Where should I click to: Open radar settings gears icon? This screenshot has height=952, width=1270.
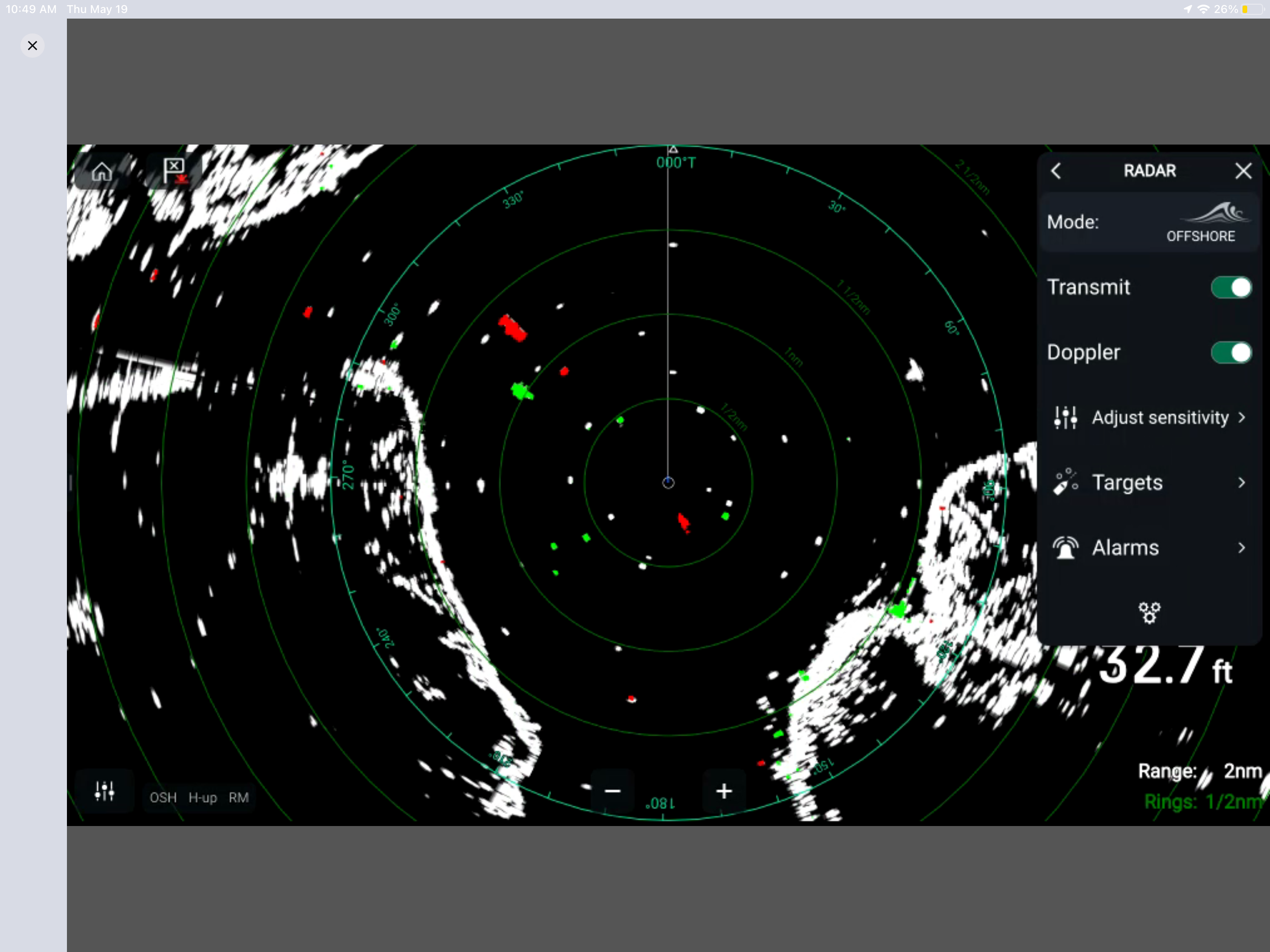click(x=1150, y=613)
